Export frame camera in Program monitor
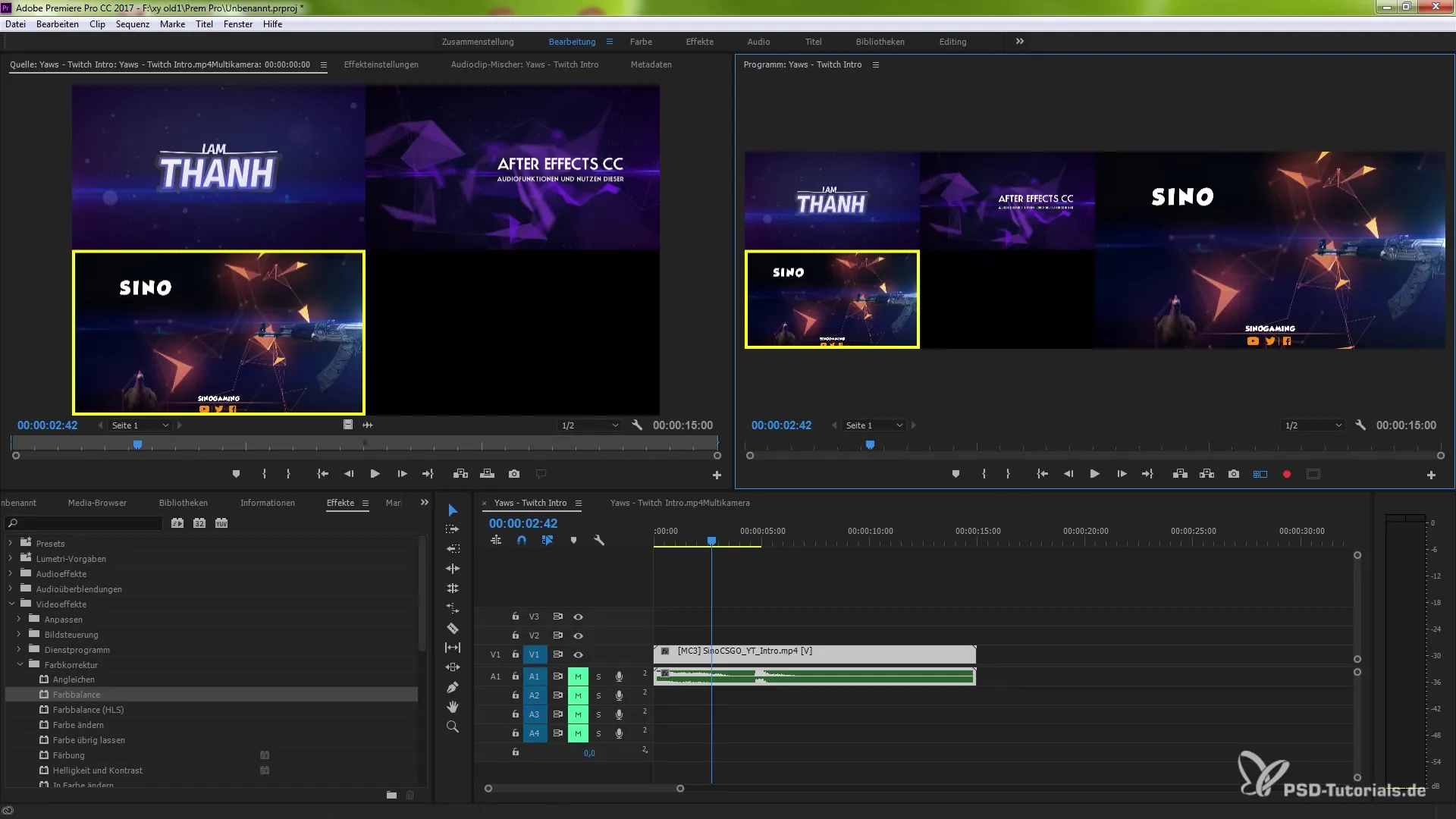Viewport: 1456px width, 819px height. point(1234,474)
